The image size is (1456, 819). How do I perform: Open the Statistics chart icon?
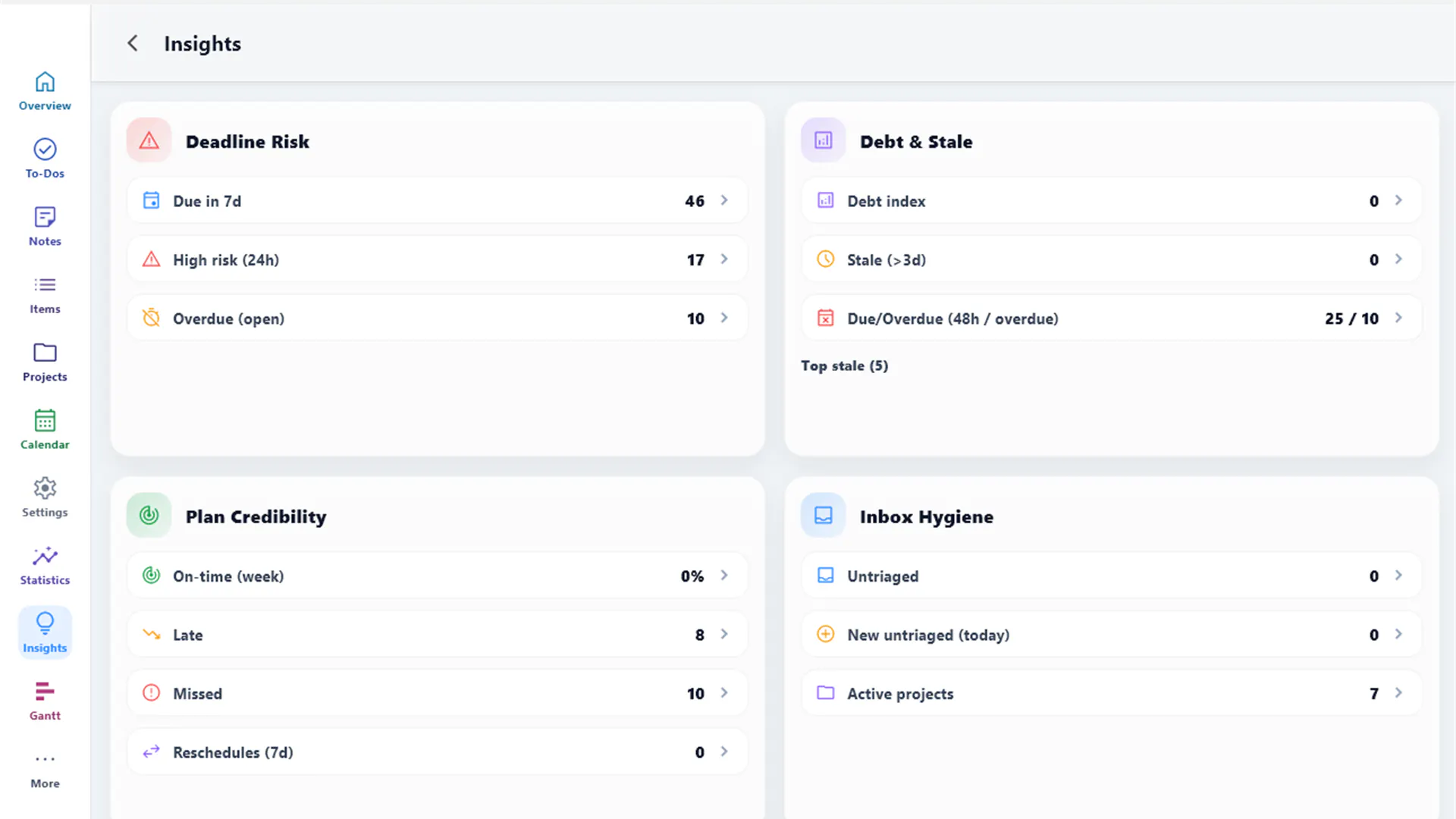pyautogui.click(x=45, y=555)
